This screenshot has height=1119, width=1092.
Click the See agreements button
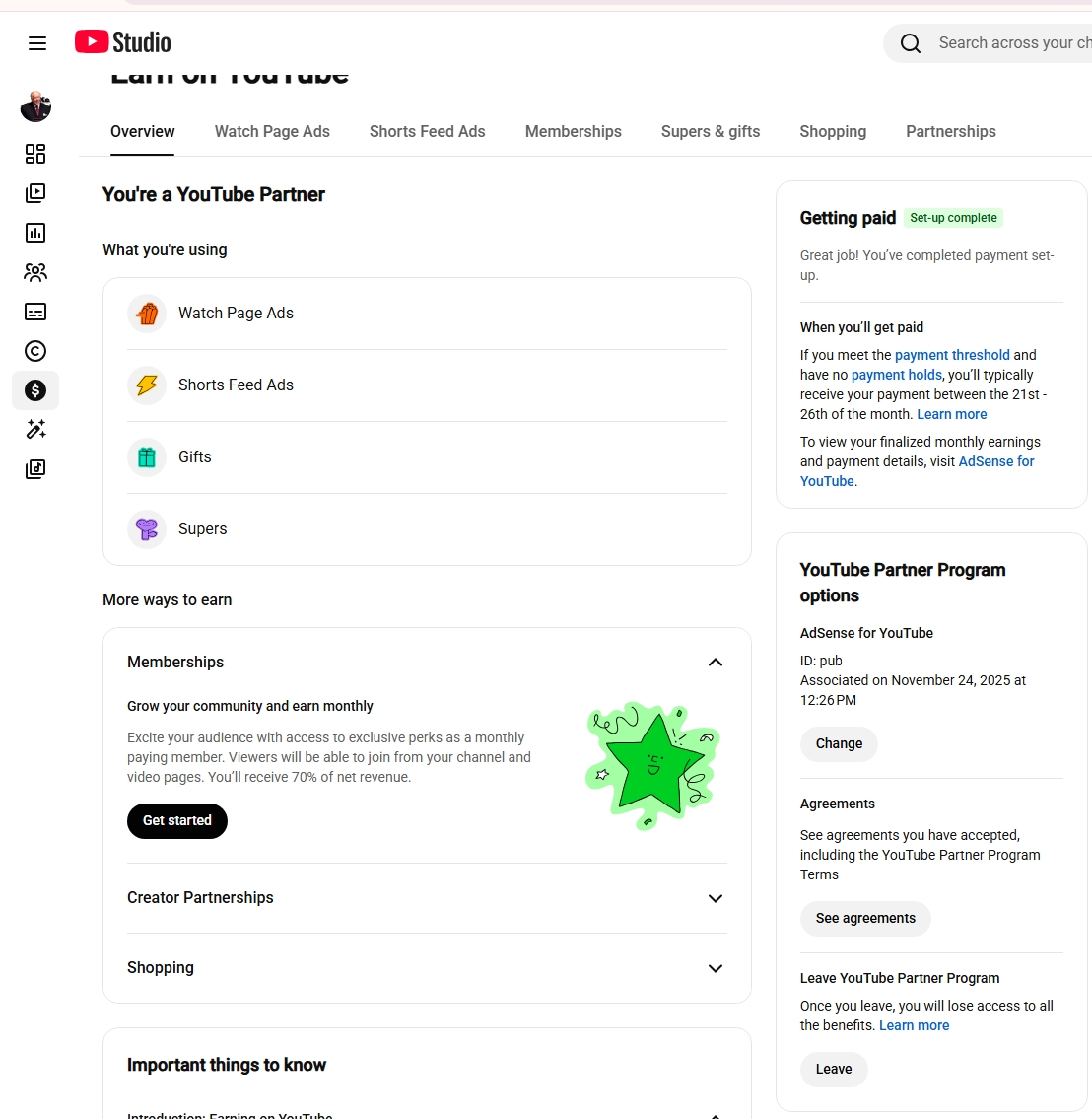click(865, 919)
